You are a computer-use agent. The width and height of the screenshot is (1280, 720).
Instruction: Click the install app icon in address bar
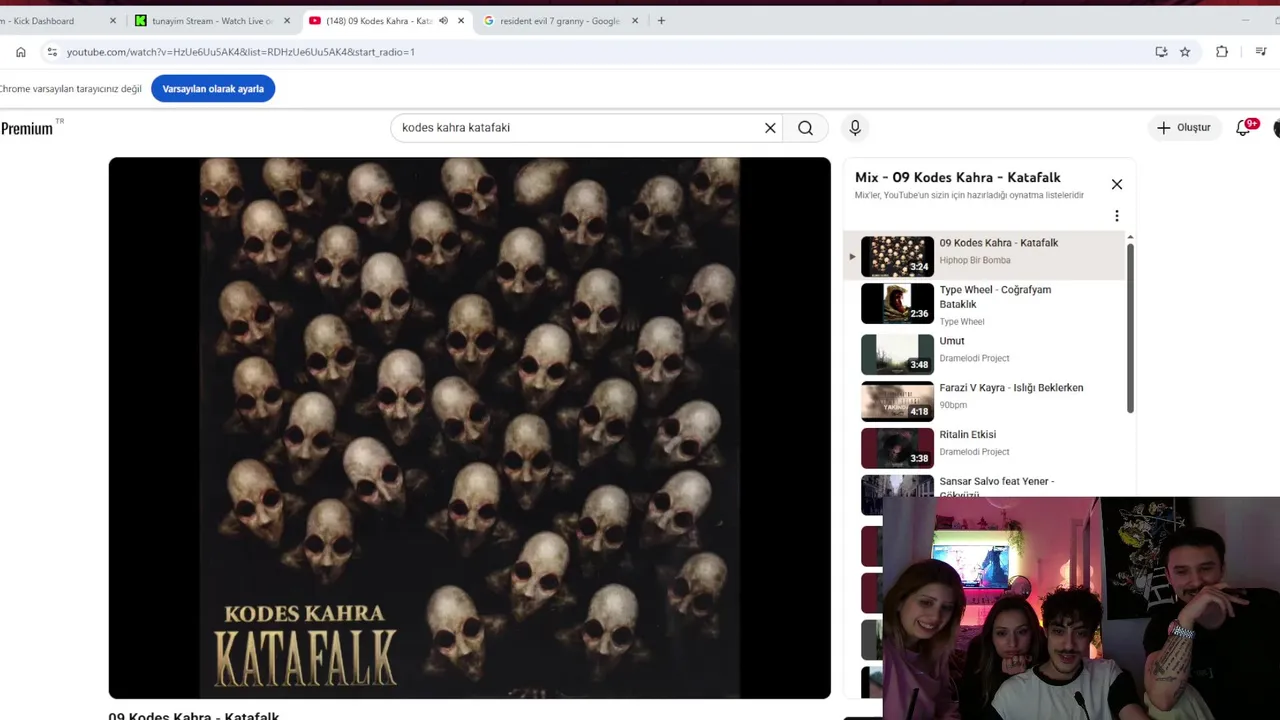click(x=1161, y=52)
